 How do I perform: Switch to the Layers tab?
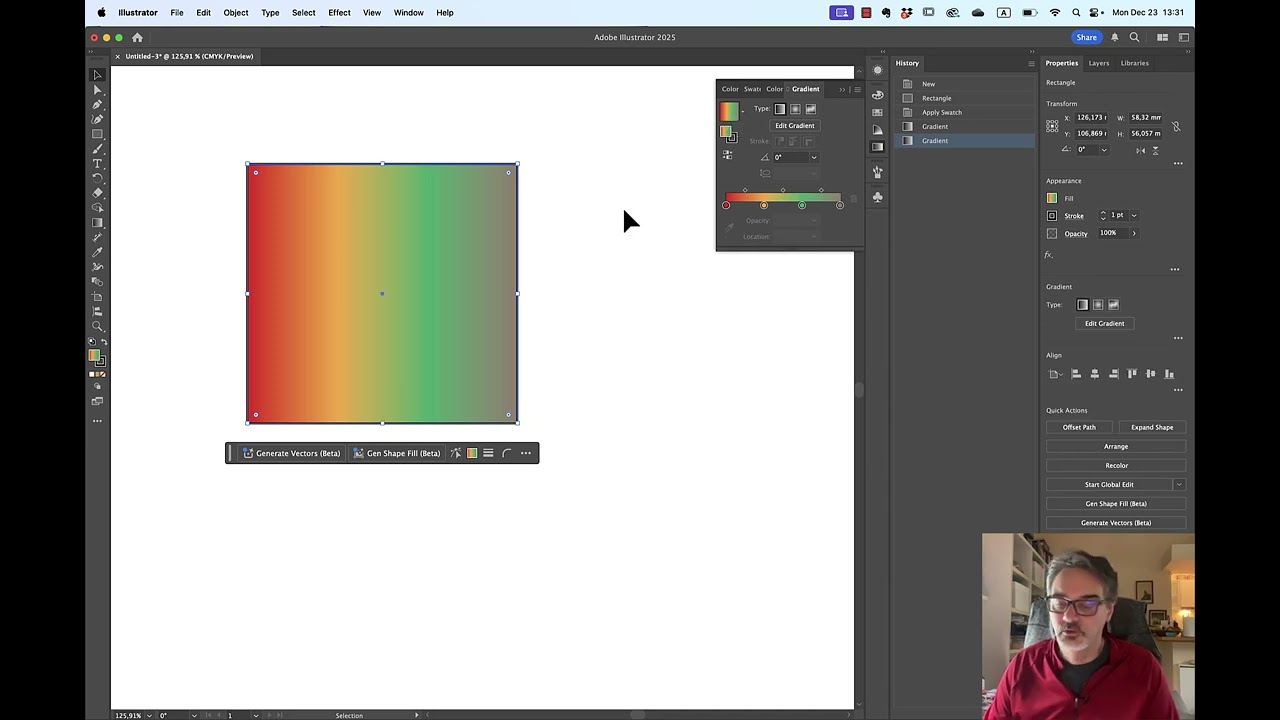1098,63
